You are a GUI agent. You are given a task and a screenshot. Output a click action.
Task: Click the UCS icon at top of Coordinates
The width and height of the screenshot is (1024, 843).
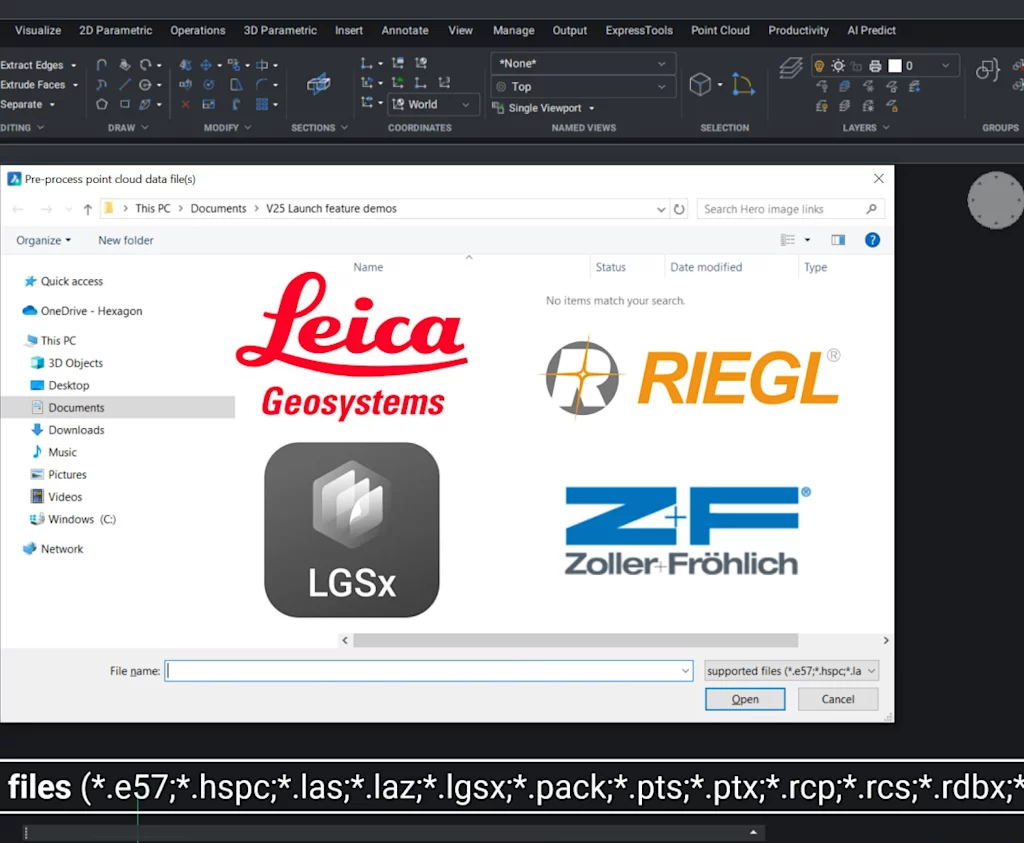[x=366, y=63]
